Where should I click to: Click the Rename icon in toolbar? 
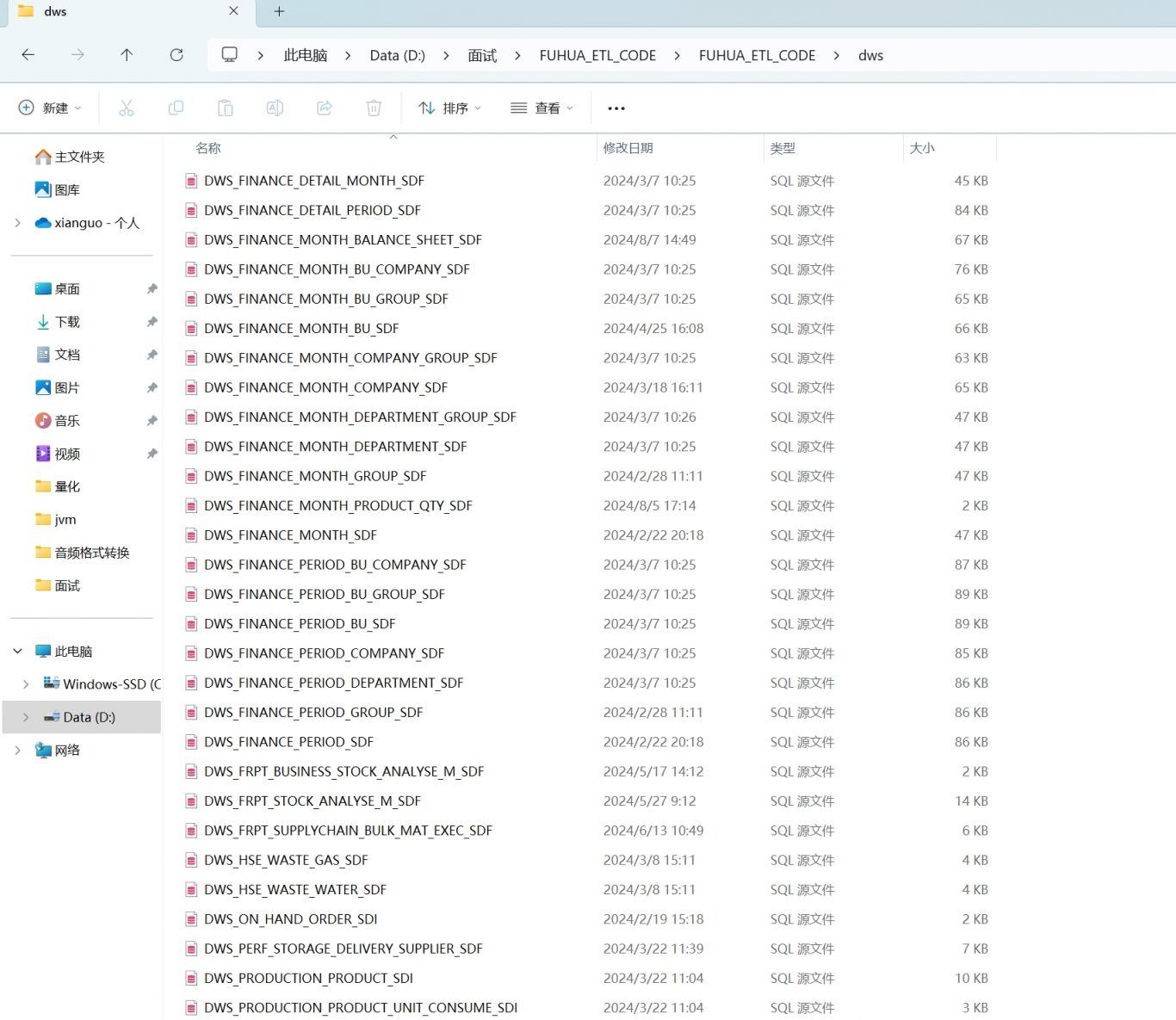[x=275, y=108]
